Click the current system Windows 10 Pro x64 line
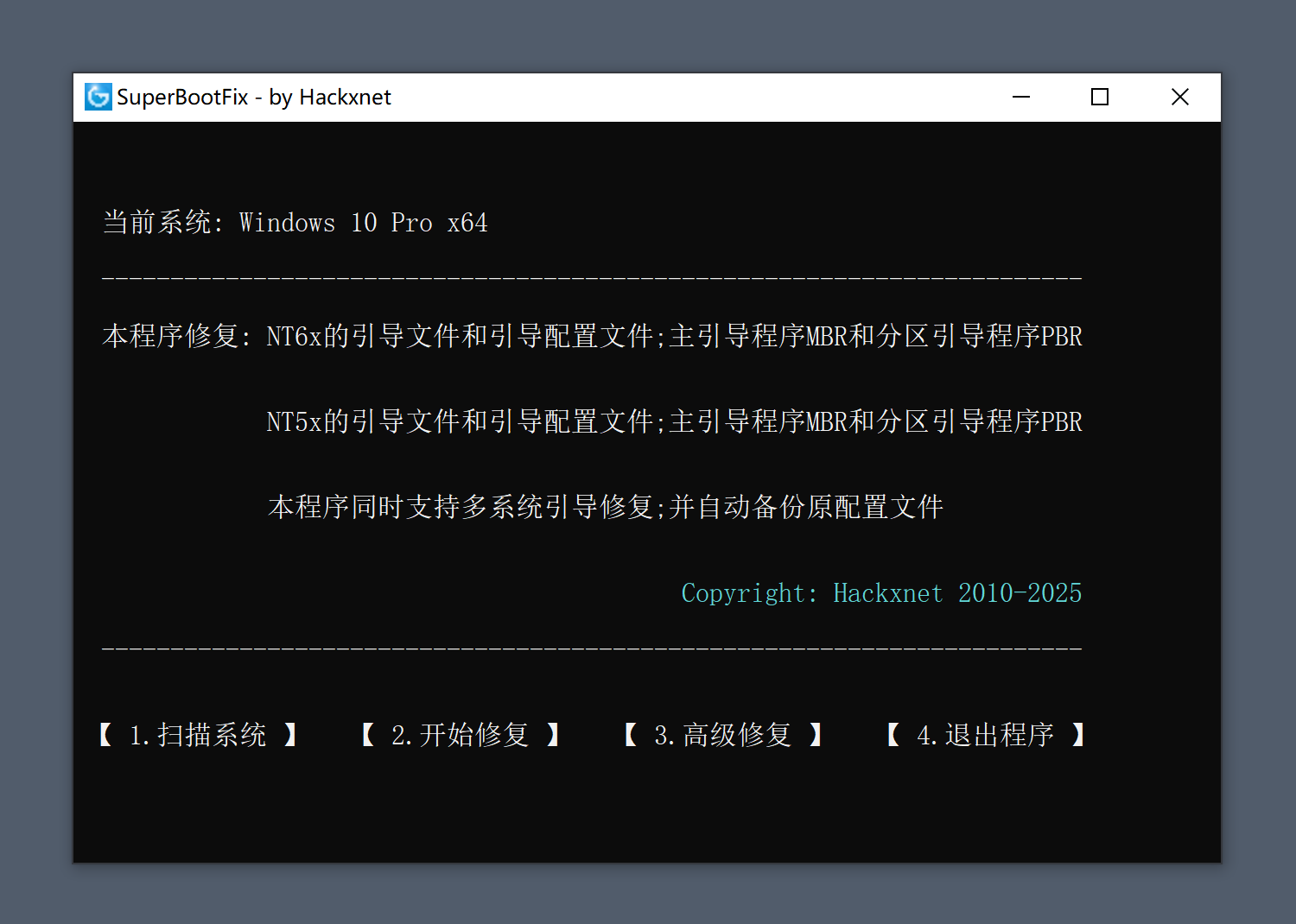Viewport: 1296px width, 924px height. pyautogui.click(x=295, y=222)
